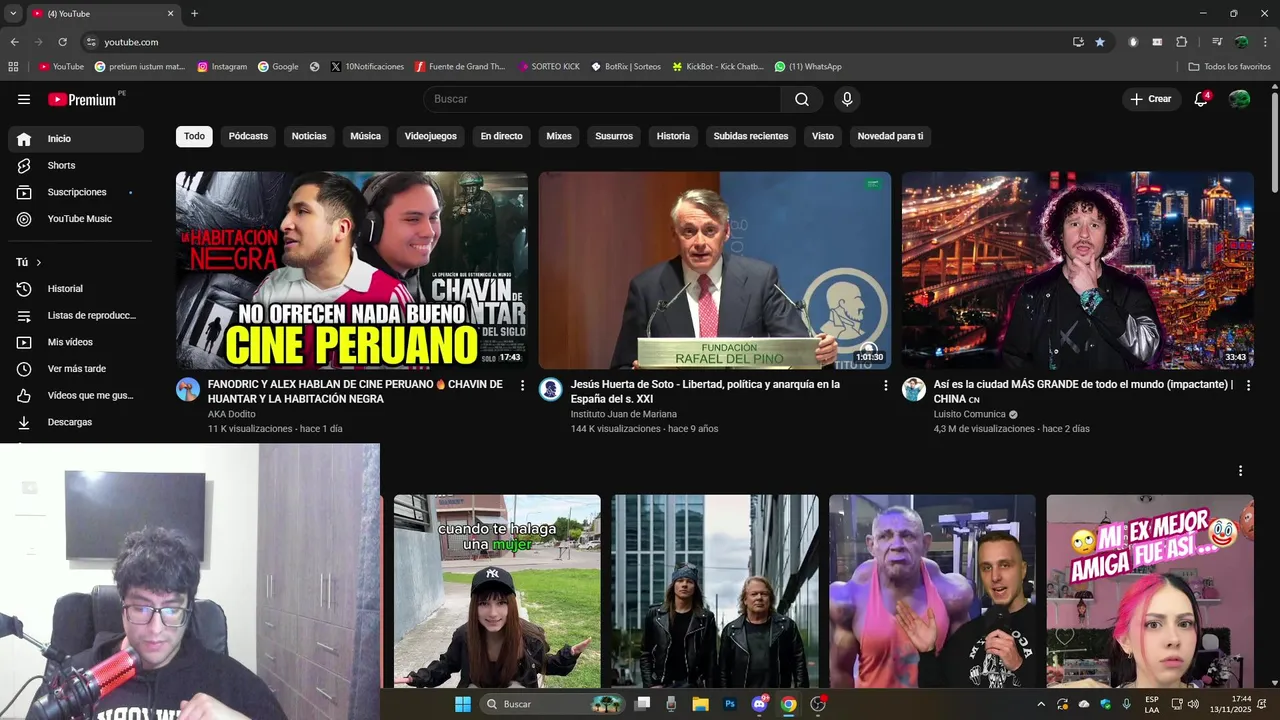1280x720 pixels.
Task: Open options for Luisito Comunica video
Action: coord(1248,385)
